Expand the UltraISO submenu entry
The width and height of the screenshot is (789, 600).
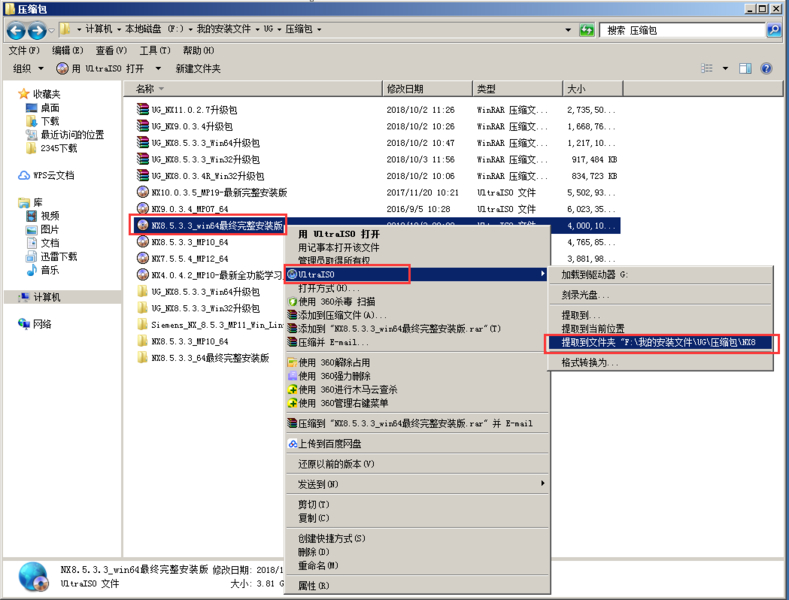click(416, 274)
